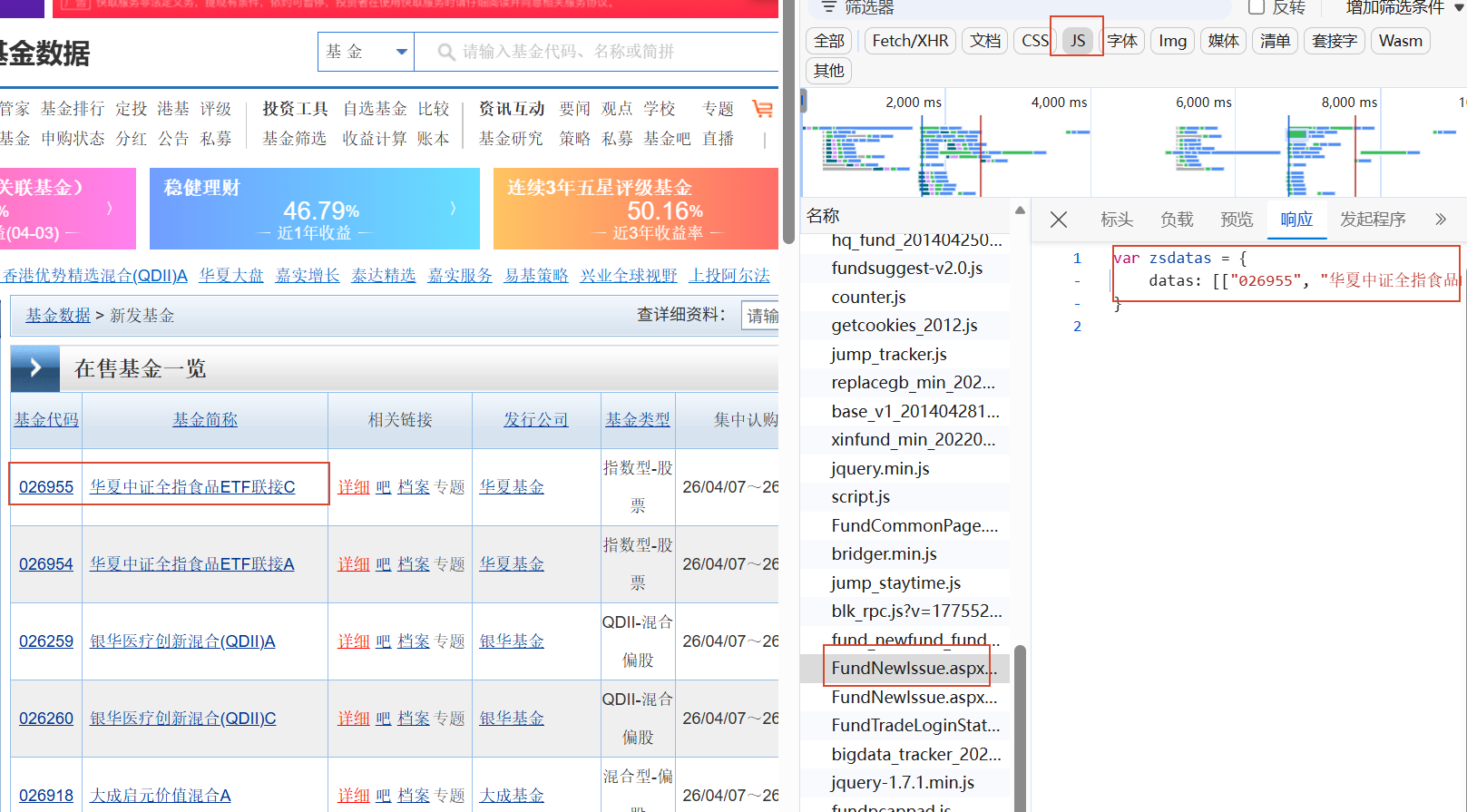Open the 基金排行 navigation item
The image size is (1467, 812).
pos(73,109)
